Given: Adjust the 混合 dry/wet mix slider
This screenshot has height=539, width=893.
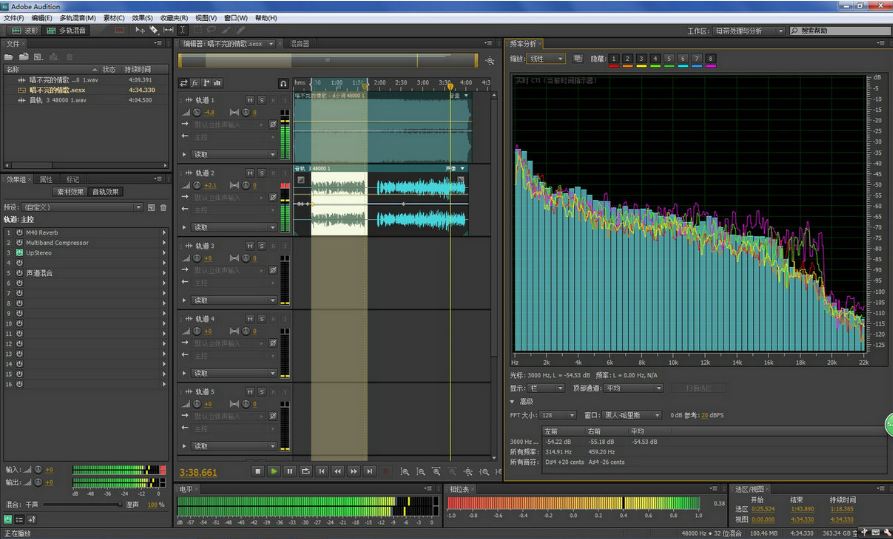Looking at the screenshot, I should [x=83, y=505].
